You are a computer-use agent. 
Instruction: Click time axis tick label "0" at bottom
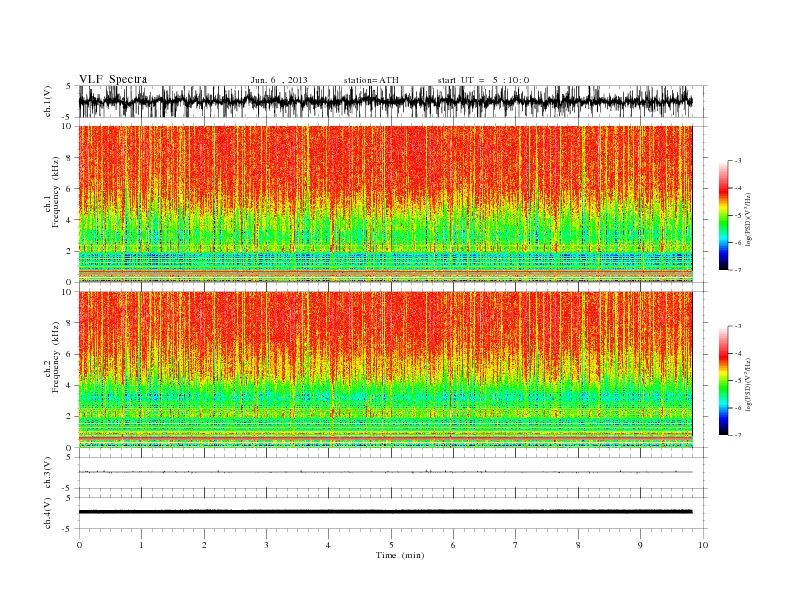coord(79,545)
